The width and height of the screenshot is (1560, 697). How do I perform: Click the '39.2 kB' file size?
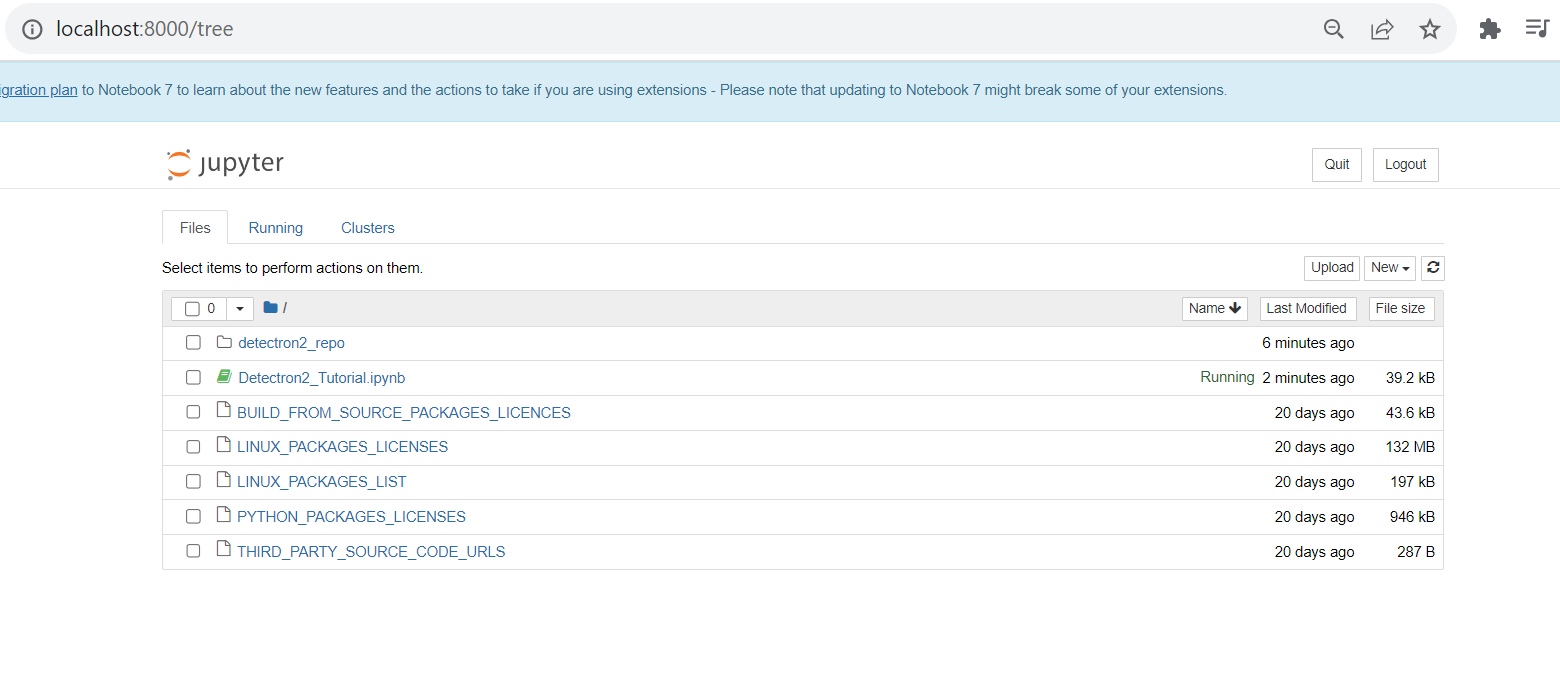[x=1410, y=378]
